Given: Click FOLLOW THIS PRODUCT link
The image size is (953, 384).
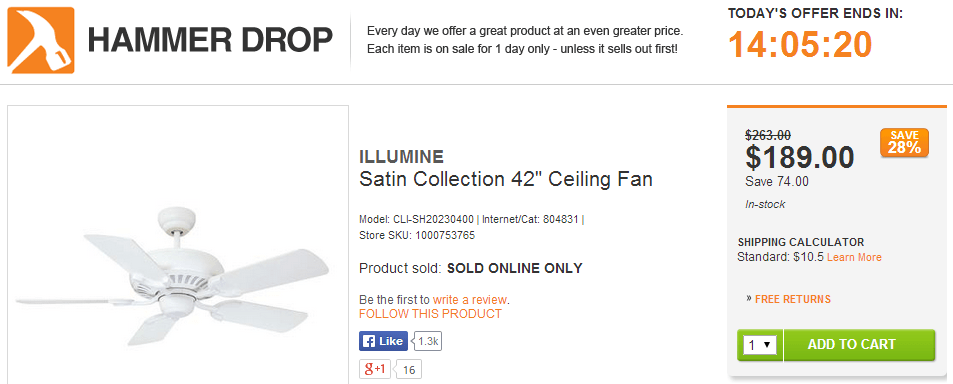Looking at the screenshot, I should tap(430, 314).
